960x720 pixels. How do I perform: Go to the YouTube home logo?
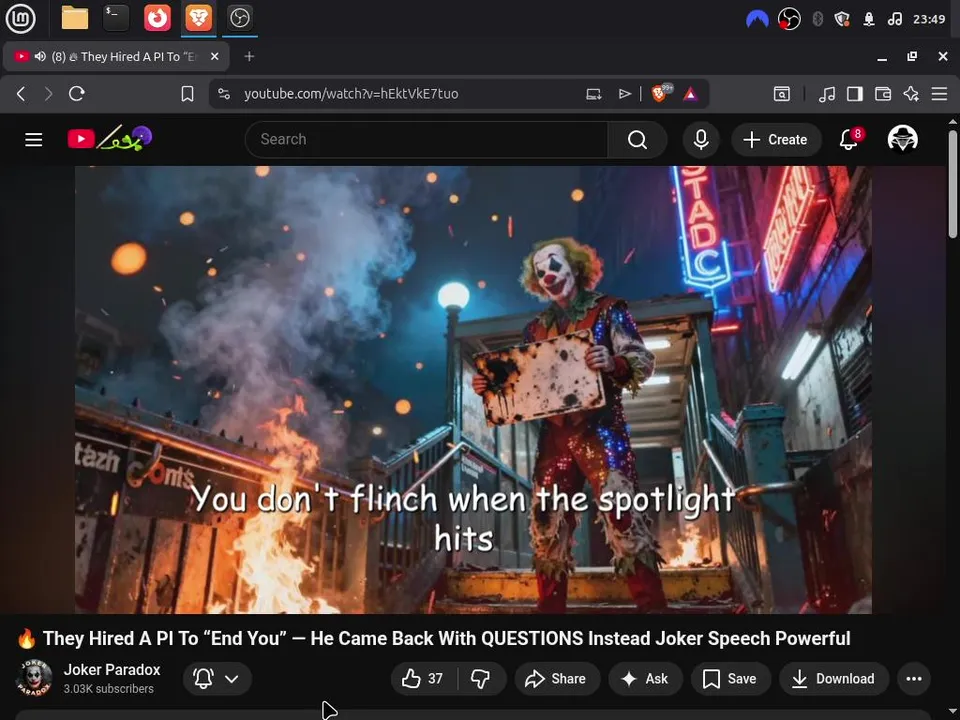110,138
